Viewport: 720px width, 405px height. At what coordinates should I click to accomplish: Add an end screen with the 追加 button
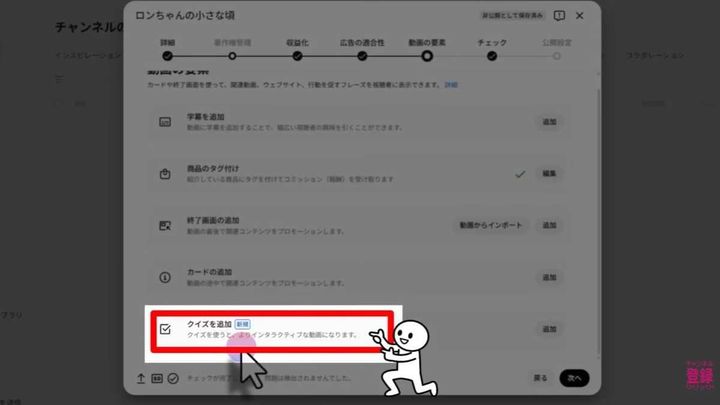549,225
